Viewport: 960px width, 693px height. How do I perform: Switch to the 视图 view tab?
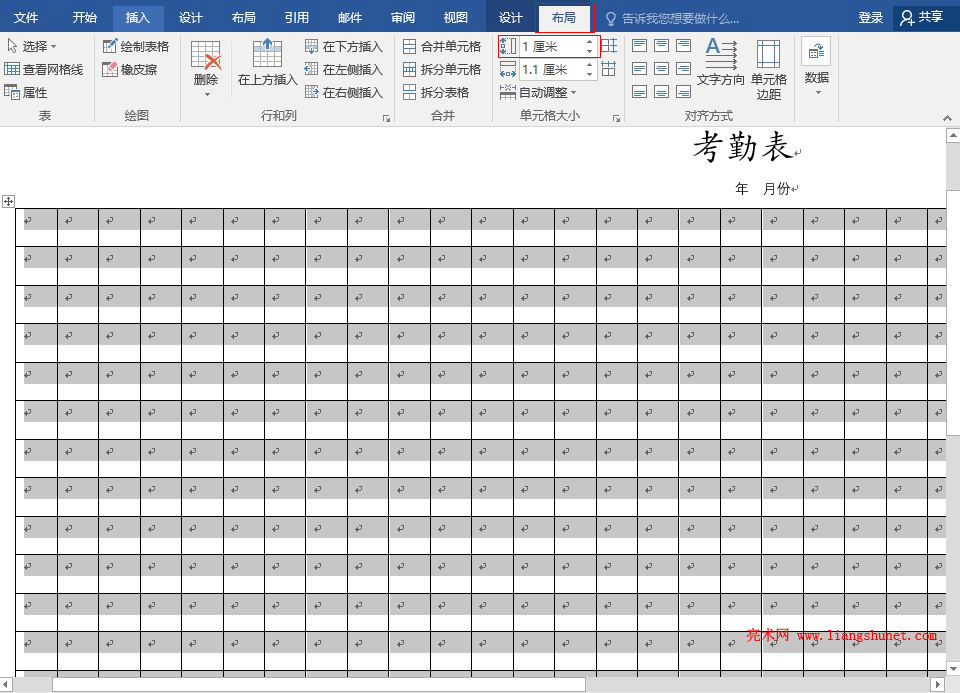(456, 17)
